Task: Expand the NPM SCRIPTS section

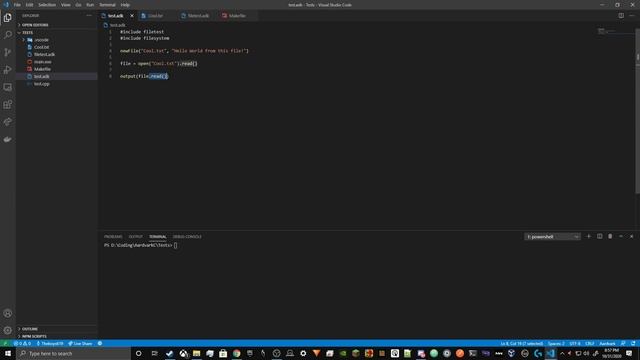Action: 57,336
